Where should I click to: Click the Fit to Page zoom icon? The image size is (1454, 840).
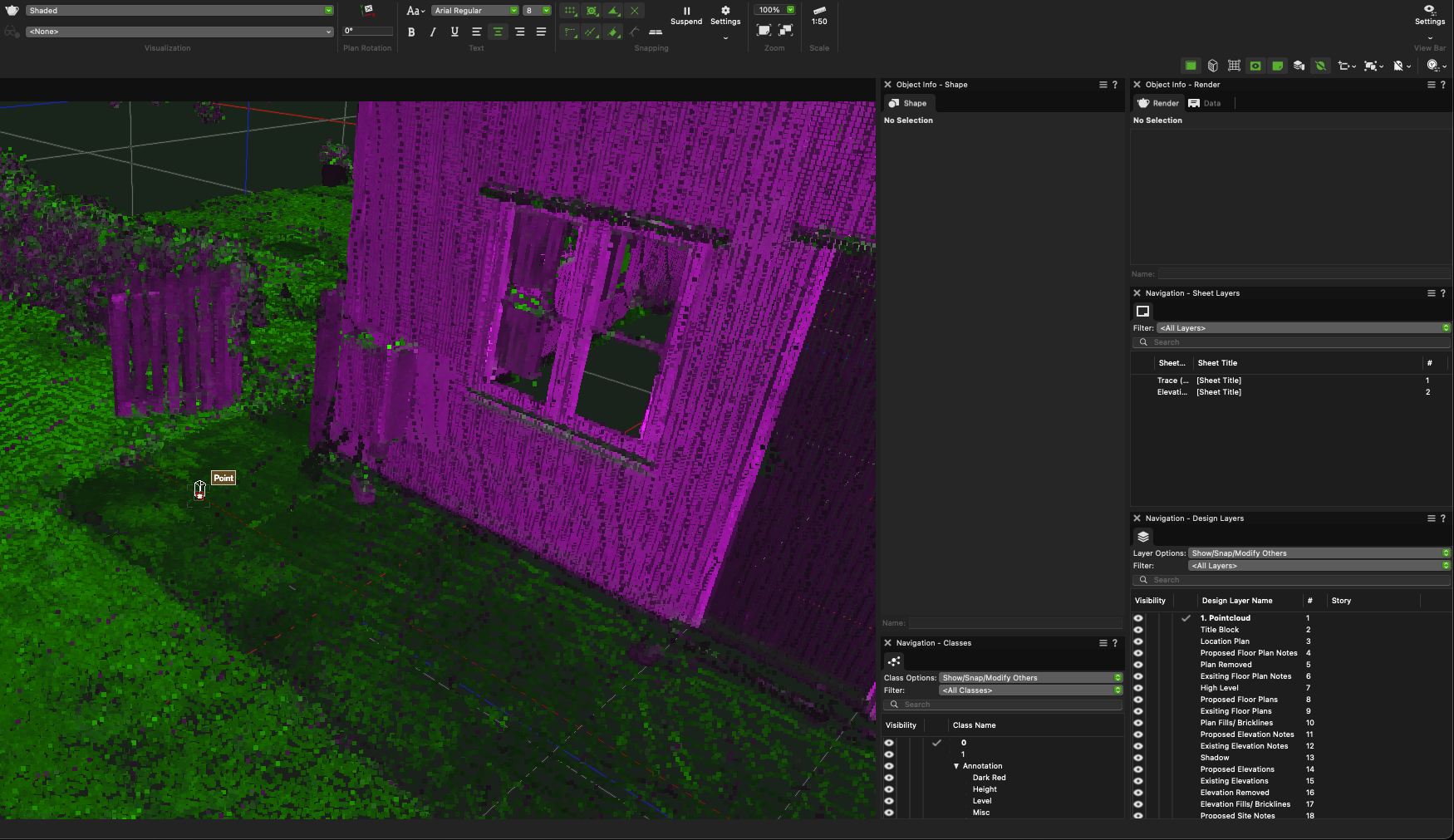tap(764, 31)
